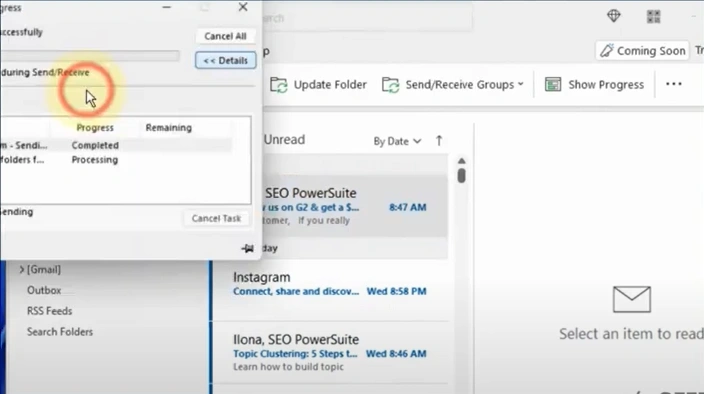This screenshot has height=394, width=704.
Task: Click the Coming Soon megaphone icon
Action: 607,51
